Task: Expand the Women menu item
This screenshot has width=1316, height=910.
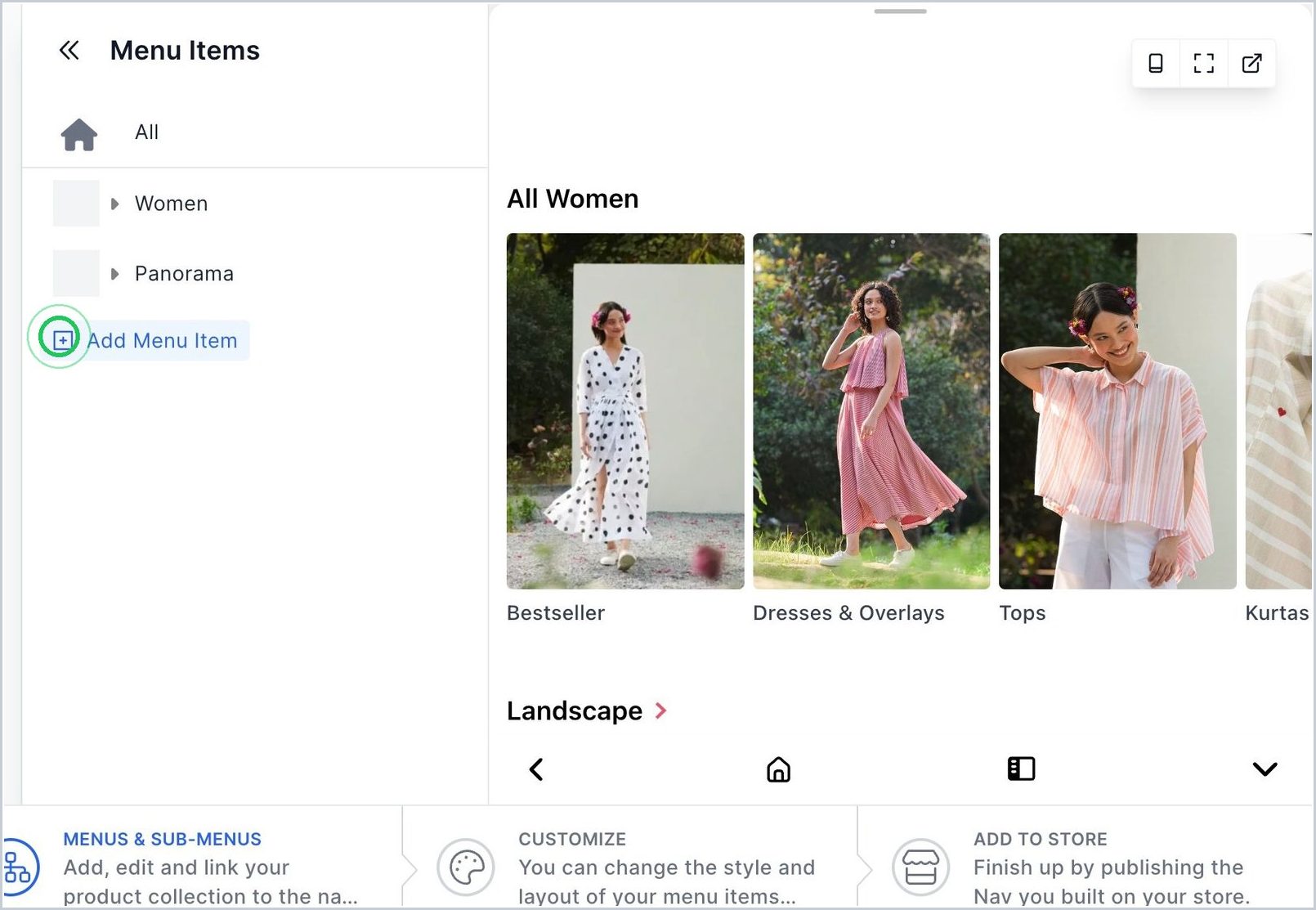Action: 115,204
